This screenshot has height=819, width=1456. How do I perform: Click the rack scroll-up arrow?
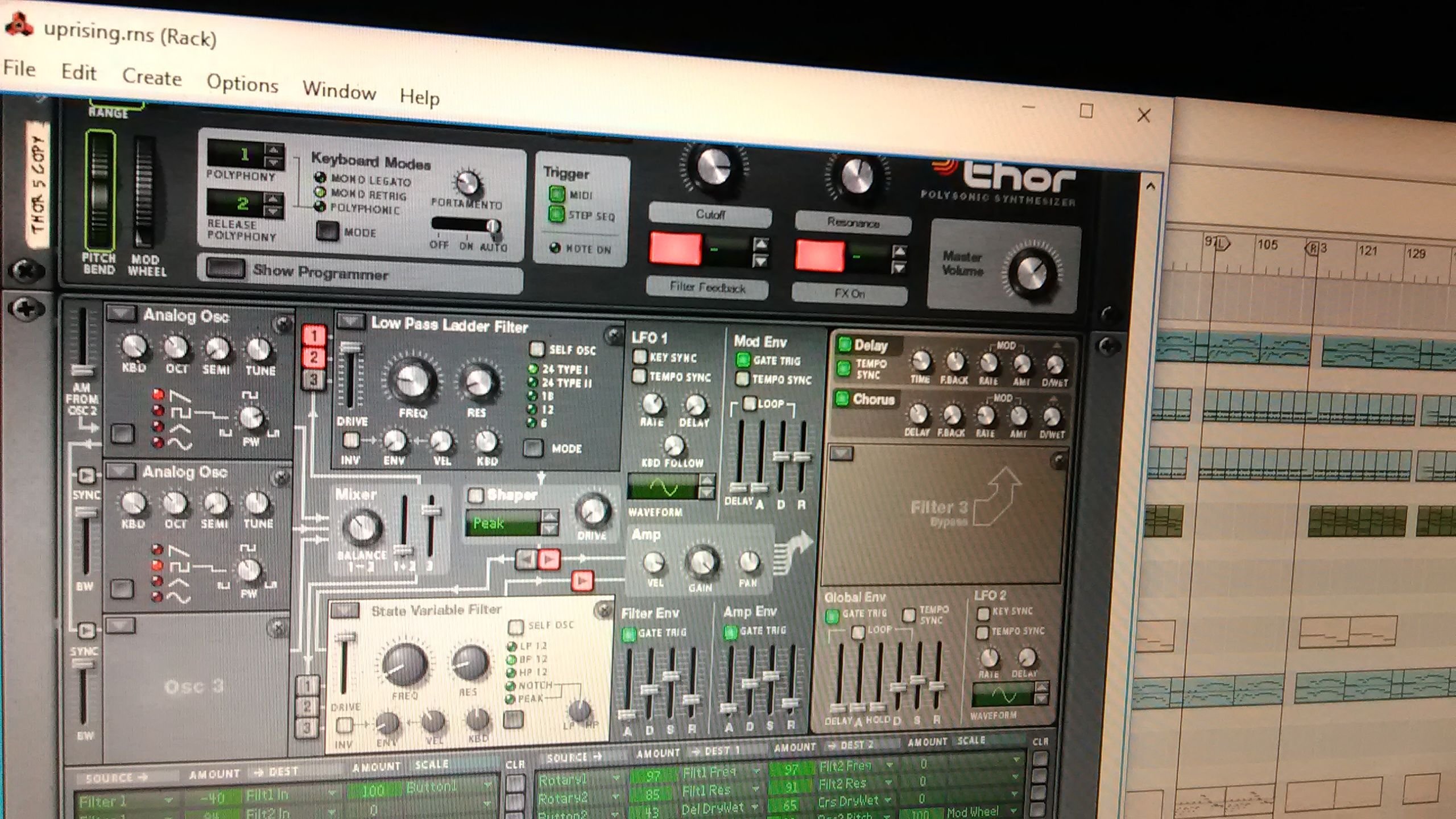[x=1150, y=186]
